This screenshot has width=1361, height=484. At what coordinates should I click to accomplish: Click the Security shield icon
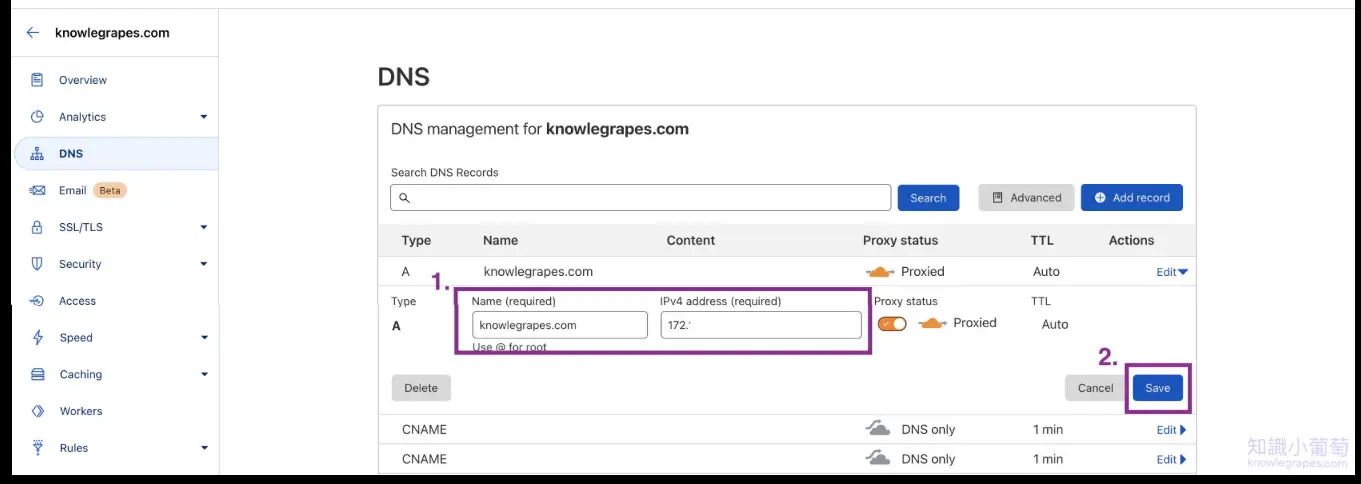37,264
